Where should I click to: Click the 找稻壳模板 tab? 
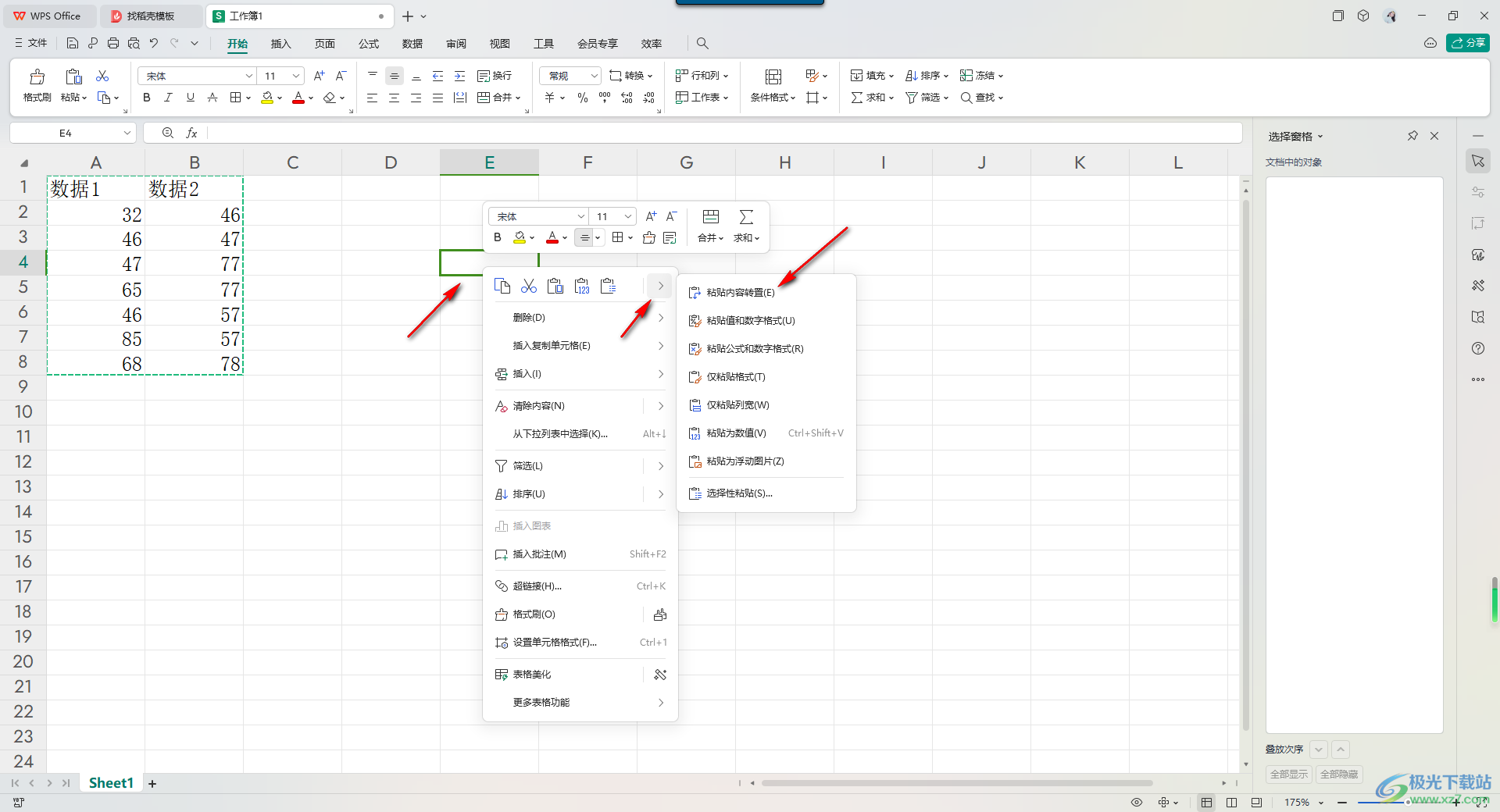click(x=150, y=16)
